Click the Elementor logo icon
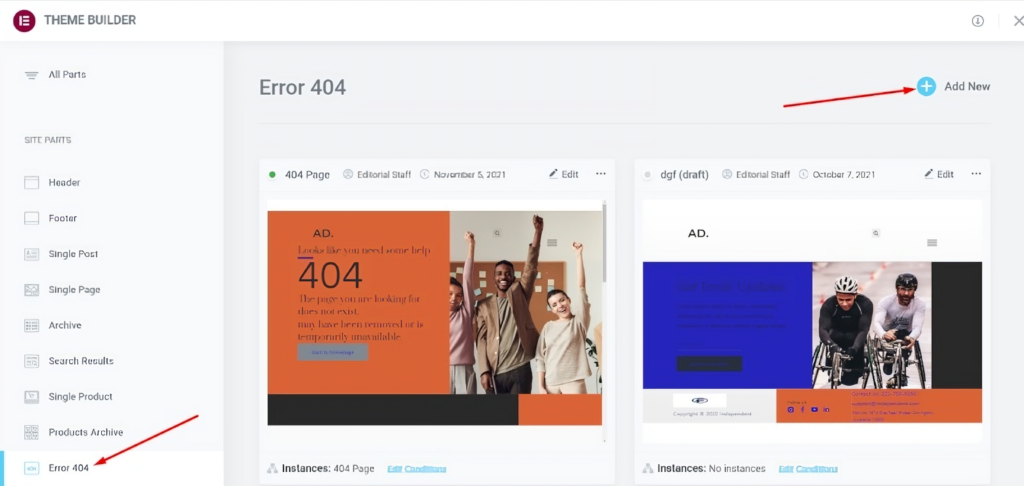Screen dimensions: 1024x486 24,21
